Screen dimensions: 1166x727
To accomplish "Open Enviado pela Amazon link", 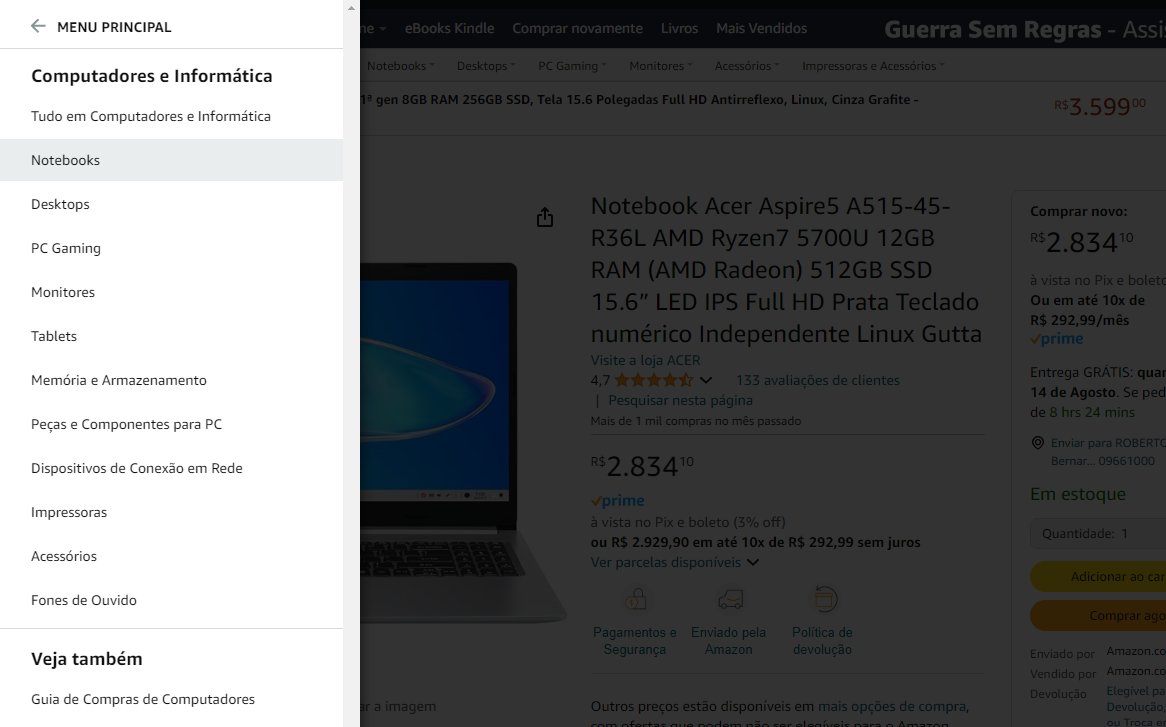I will point(728,641).
